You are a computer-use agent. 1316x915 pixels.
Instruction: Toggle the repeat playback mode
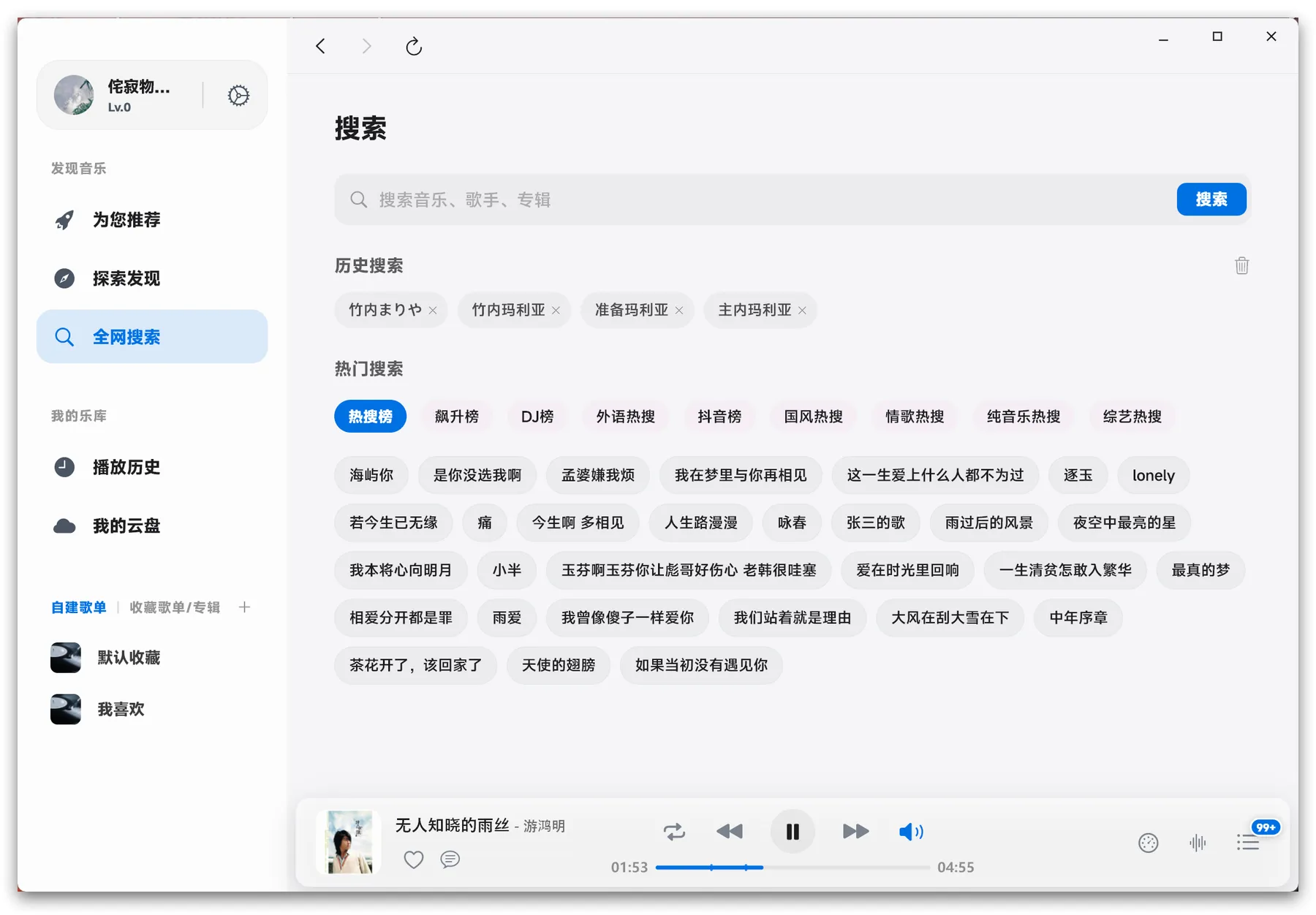click(674, 832)
